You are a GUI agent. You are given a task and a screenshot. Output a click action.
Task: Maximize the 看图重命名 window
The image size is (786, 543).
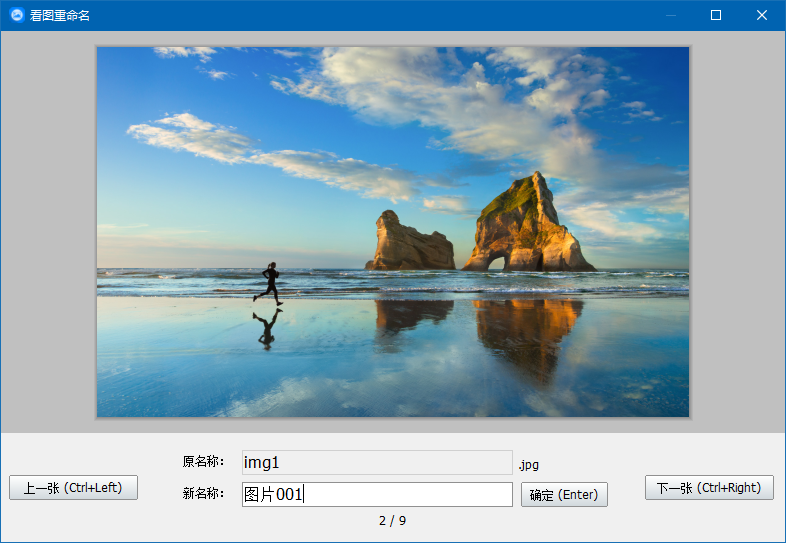click(x=716, y=15)
